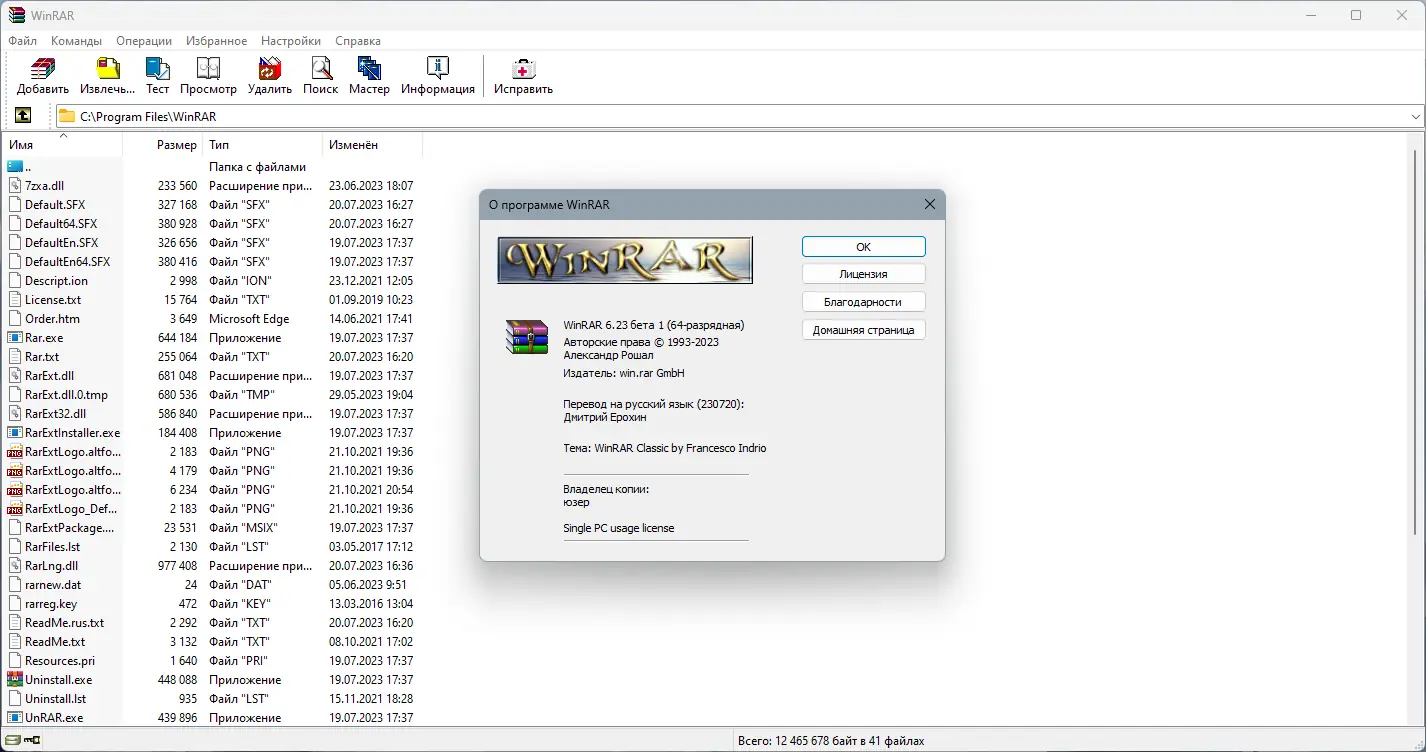Select the Default64.SFX file name
This screenshot has height=752, width=1426.
click(61, 224)
